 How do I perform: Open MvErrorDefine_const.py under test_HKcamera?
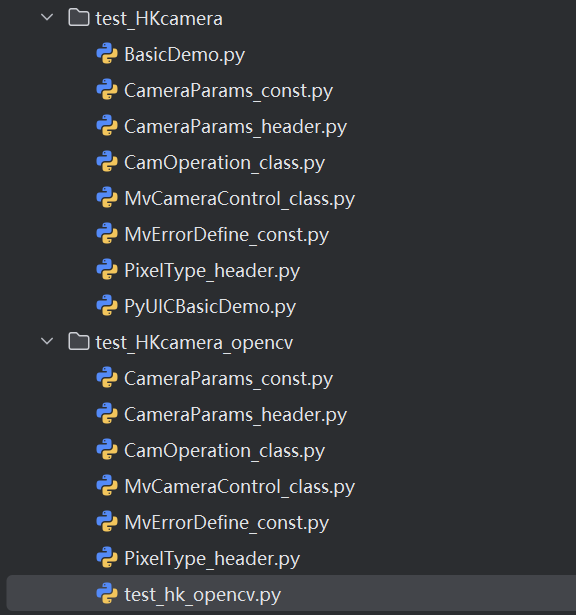point(226,235)
